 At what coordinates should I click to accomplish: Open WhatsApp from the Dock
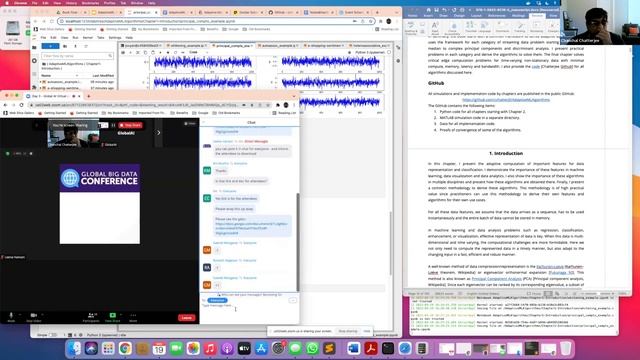(312, 349)
